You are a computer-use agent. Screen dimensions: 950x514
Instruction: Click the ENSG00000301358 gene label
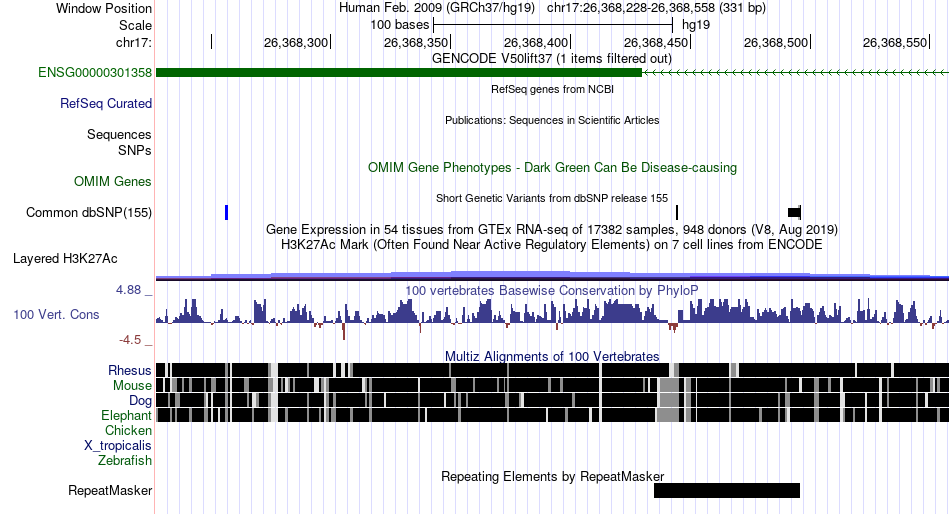[x=95, y=73]
